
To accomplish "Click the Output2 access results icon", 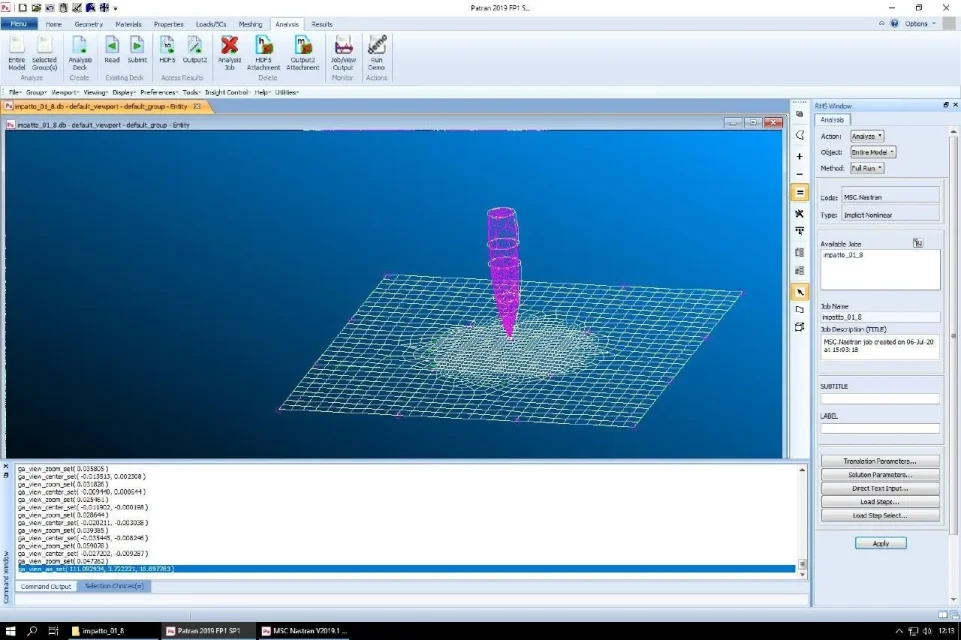I will tap(195, 47).
